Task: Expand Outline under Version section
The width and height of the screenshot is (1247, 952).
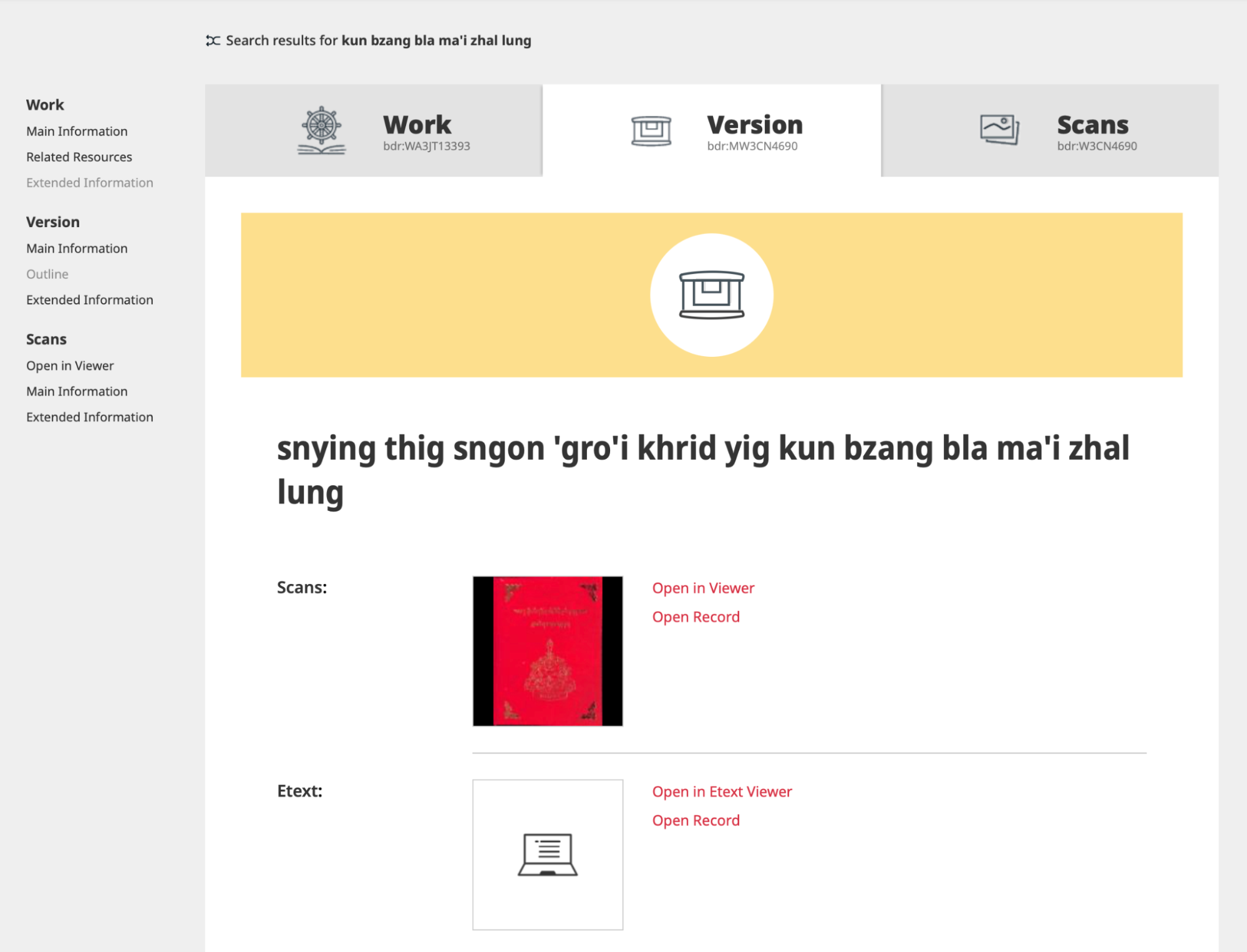Action: (47, 273)
